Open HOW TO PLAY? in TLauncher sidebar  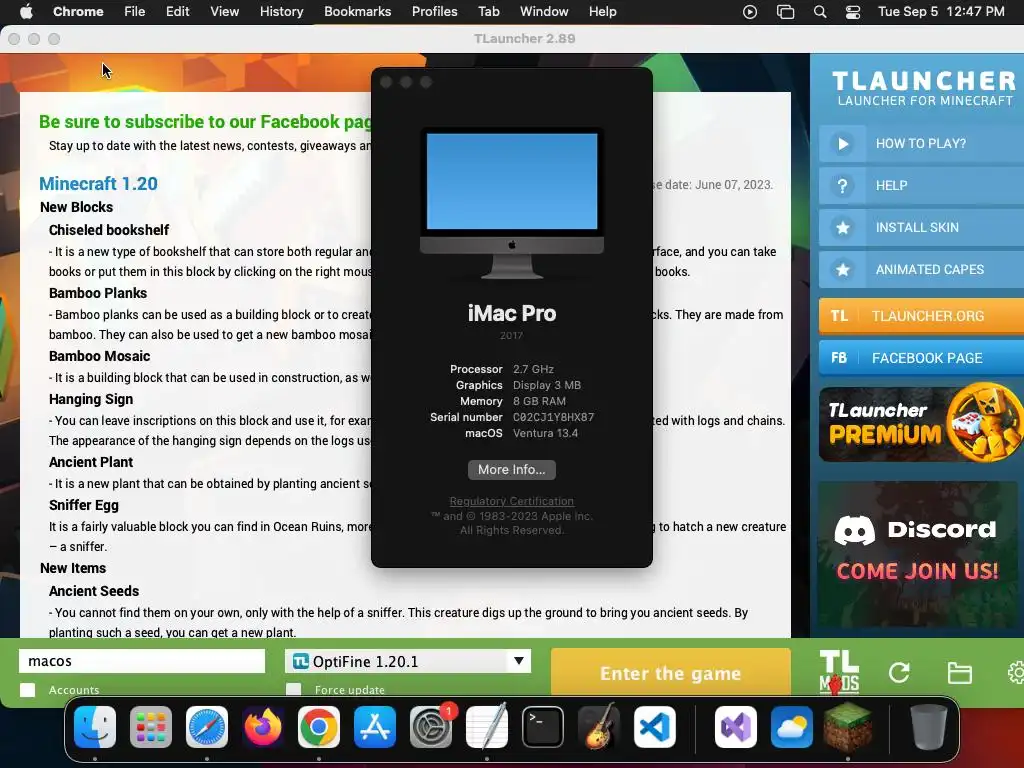(x=921, y=144)
